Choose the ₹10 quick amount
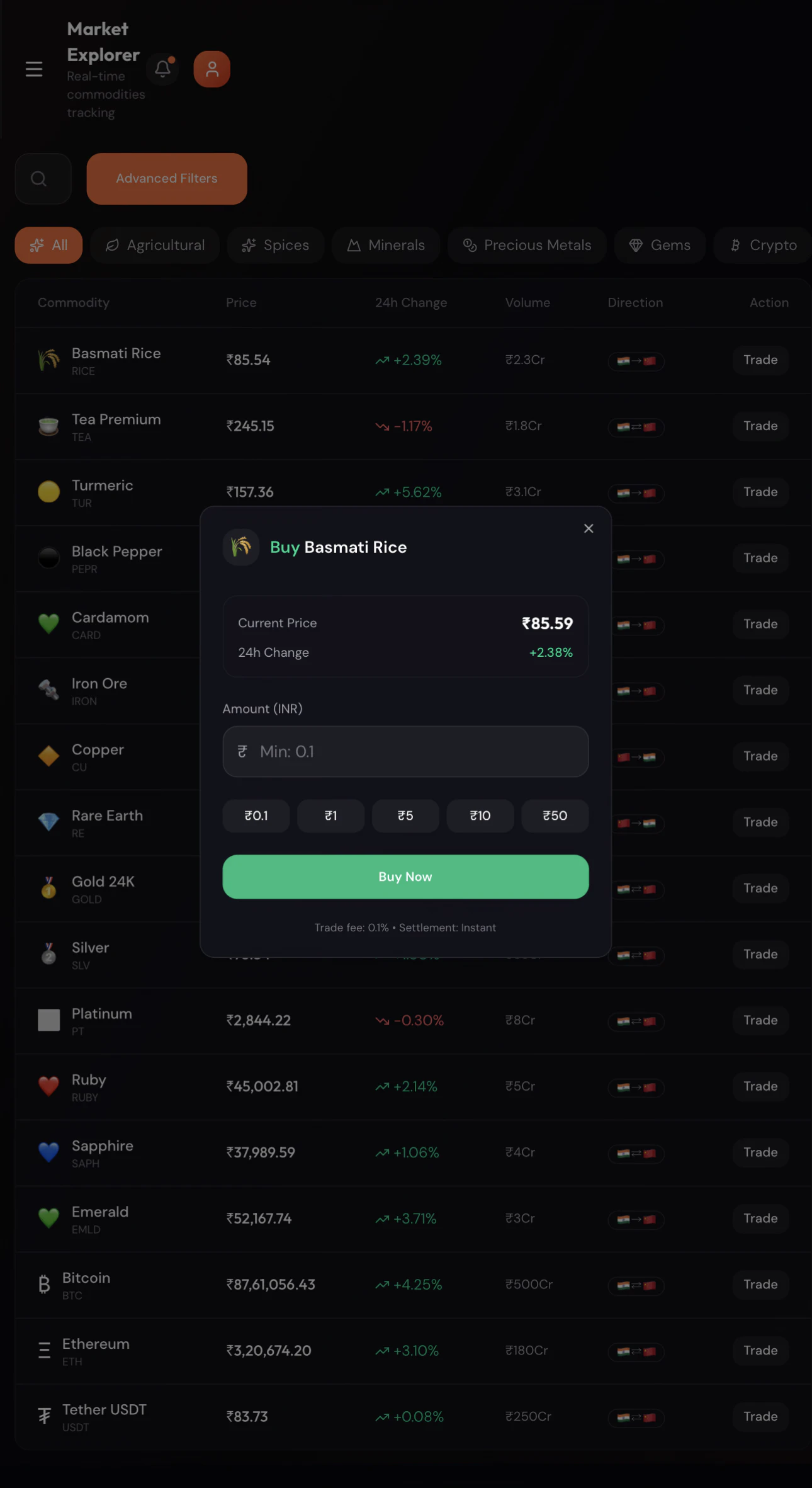 click(480, 816)
